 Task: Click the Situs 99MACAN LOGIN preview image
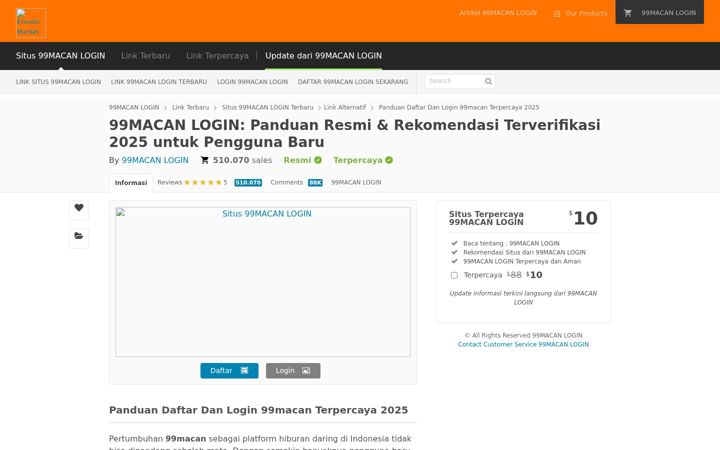coord(263,281)
